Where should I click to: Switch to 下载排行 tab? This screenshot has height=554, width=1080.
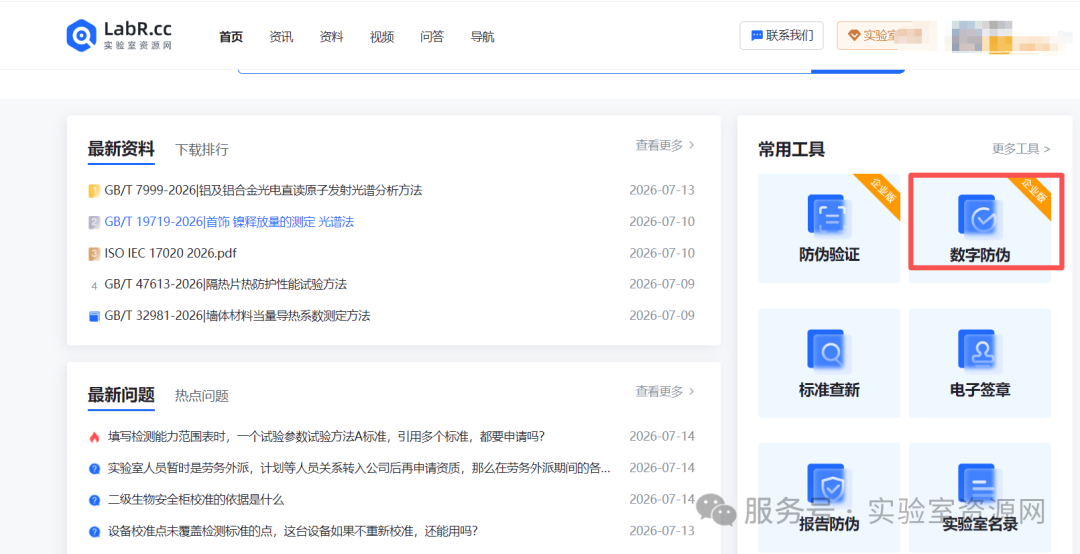click(x=202, y=150)
